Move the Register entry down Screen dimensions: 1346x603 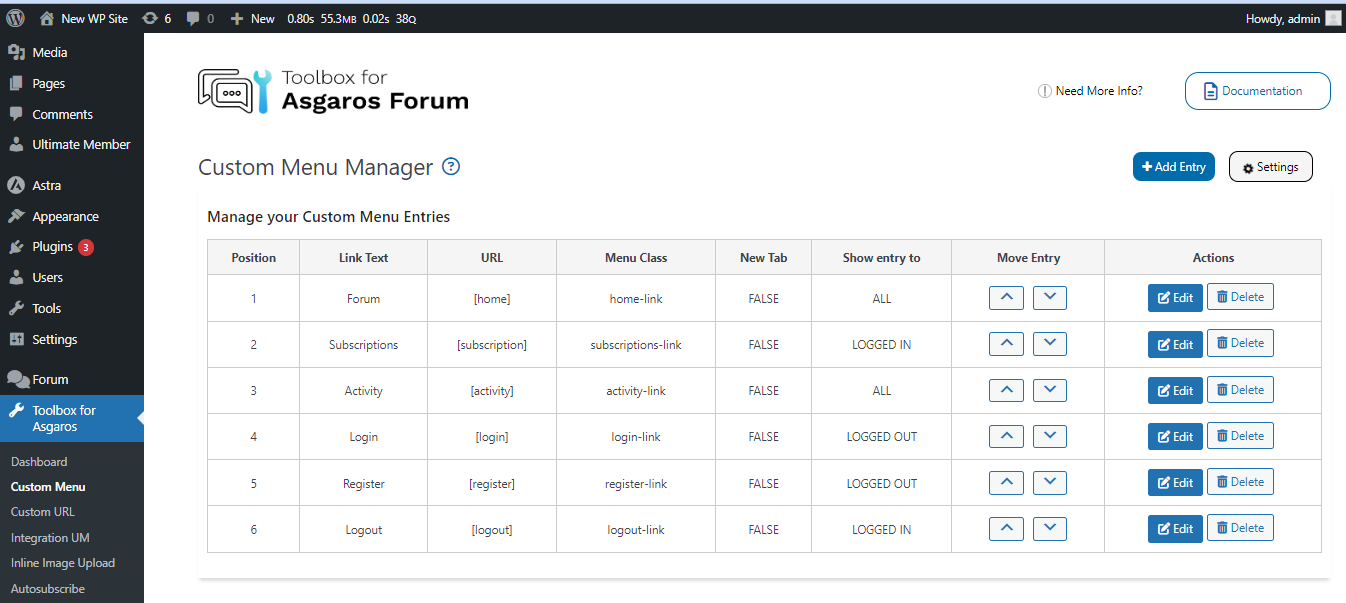1049,482
